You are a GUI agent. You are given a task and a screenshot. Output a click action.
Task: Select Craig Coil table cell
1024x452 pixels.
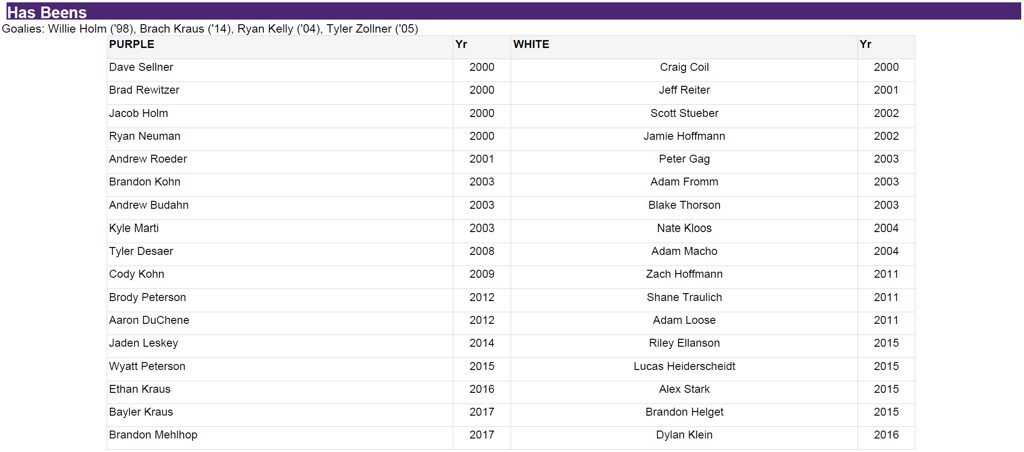tap(684, 68)
